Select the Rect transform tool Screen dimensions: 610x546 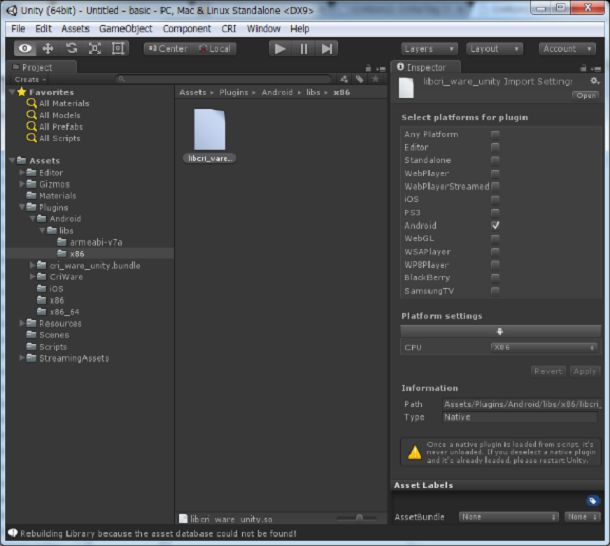click(x=118, y=48)
